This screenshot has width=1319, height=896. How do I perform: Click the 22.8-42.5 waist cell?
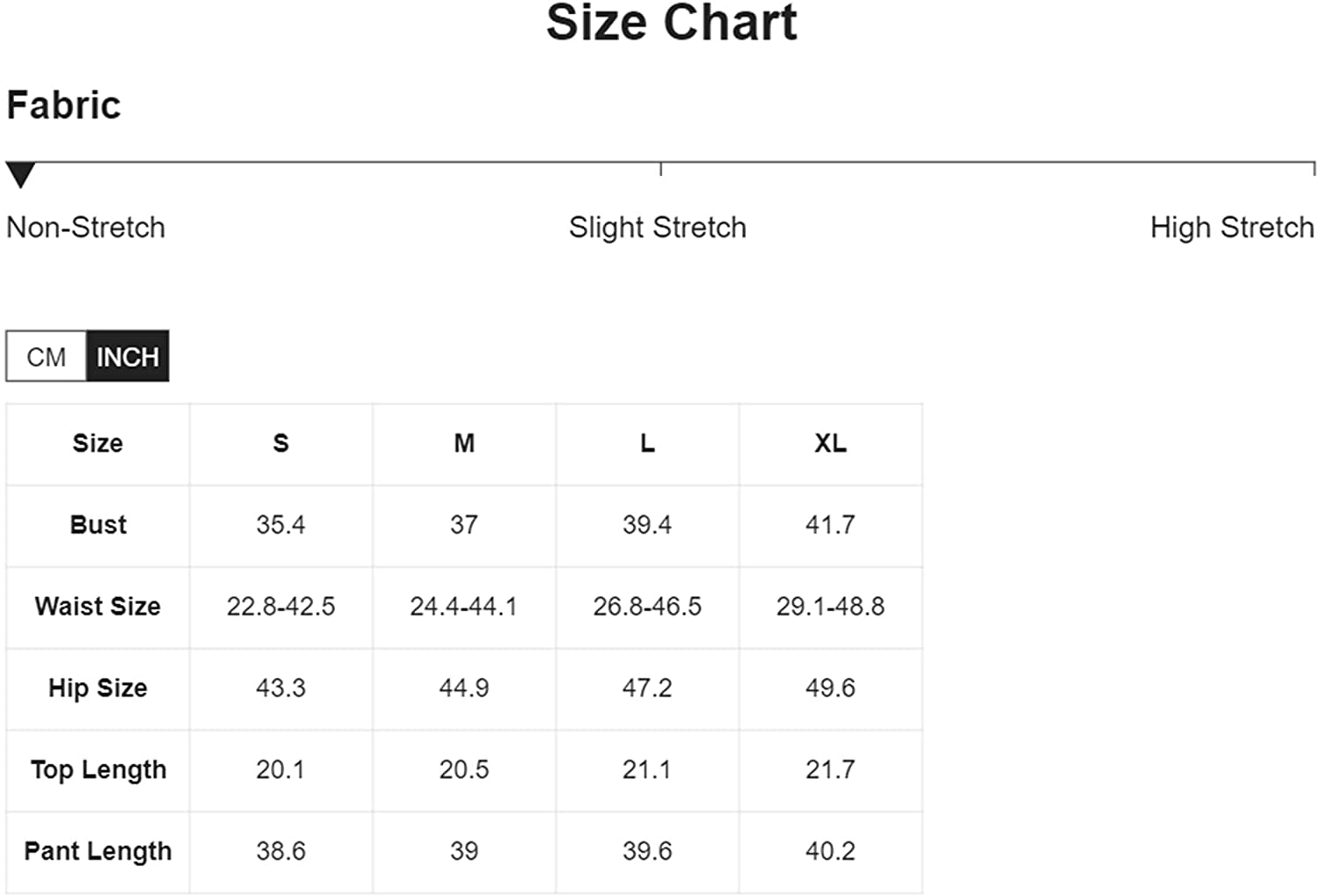[x=281, y=607]
